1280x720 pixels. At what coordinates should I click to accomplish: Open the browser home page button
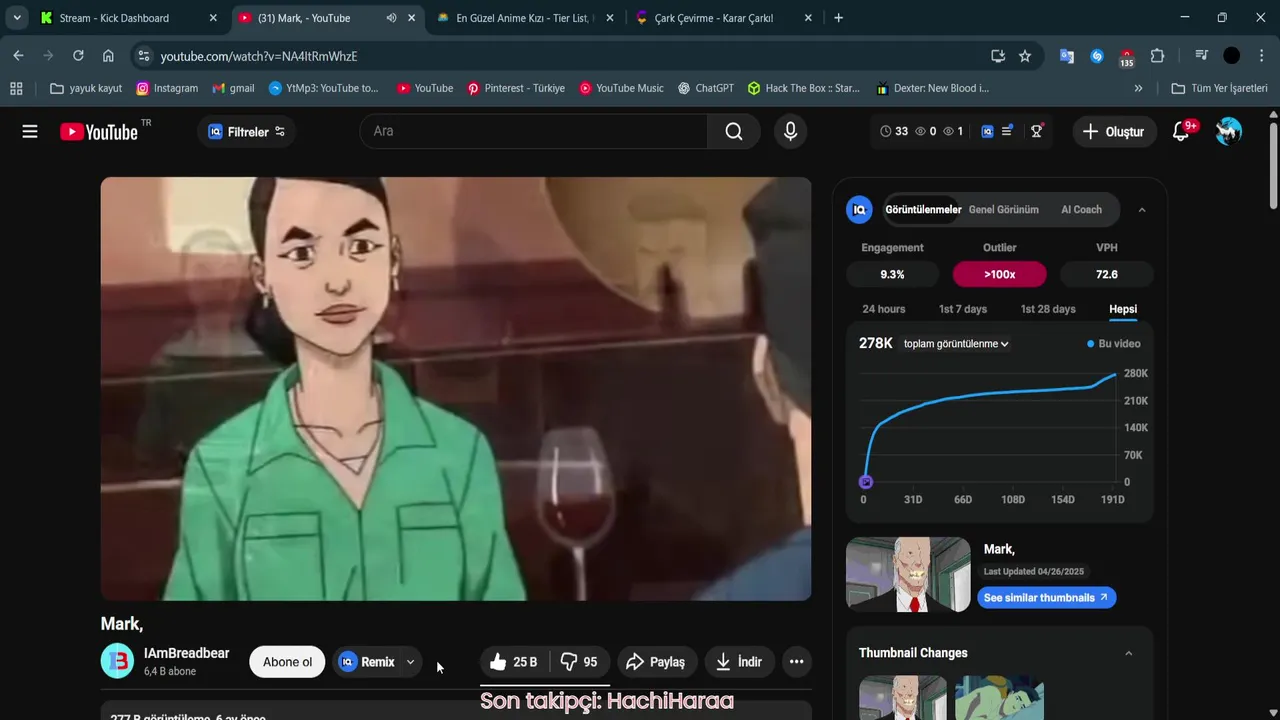[x=108, y=56]
